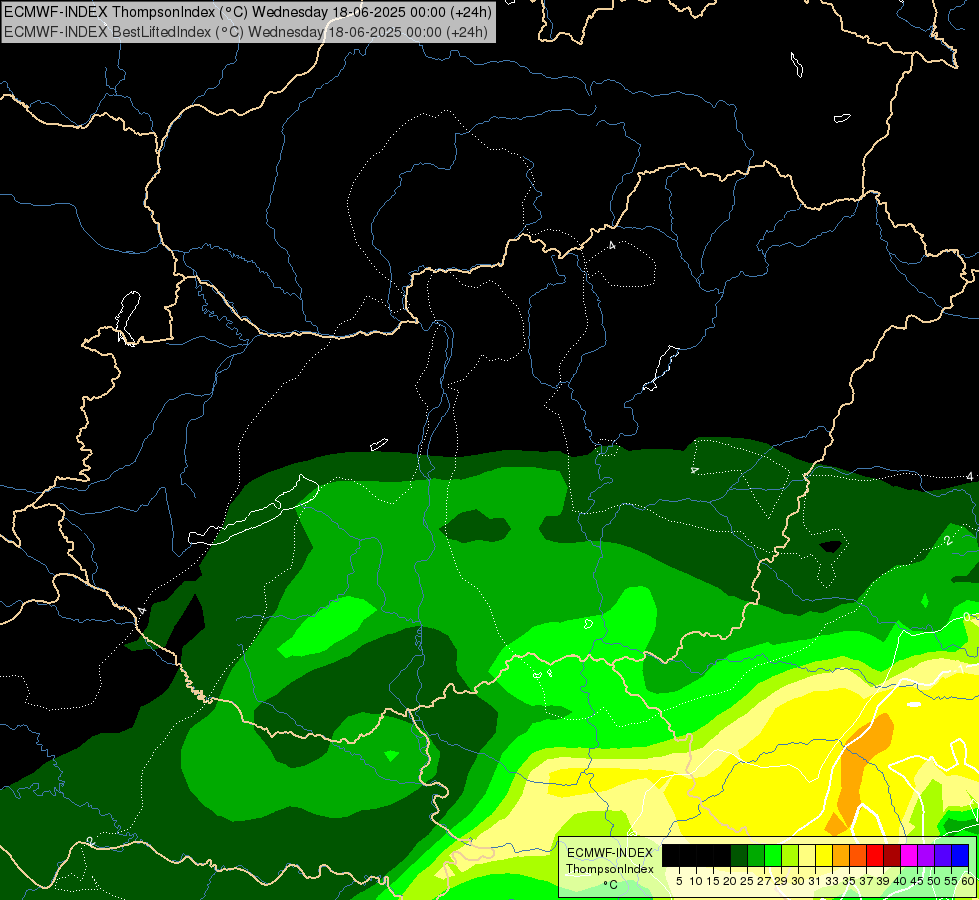Select the bright red 37–39 legend swatch
This screenshot has width=979, height=900.
coord(875,856)
